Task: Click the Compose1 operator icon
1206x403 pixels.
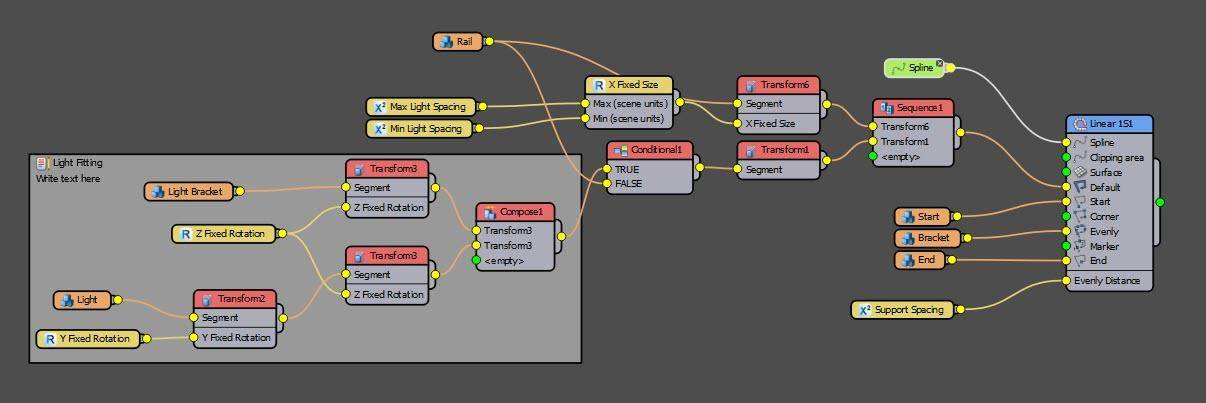Action: click(x=489, y=212)
